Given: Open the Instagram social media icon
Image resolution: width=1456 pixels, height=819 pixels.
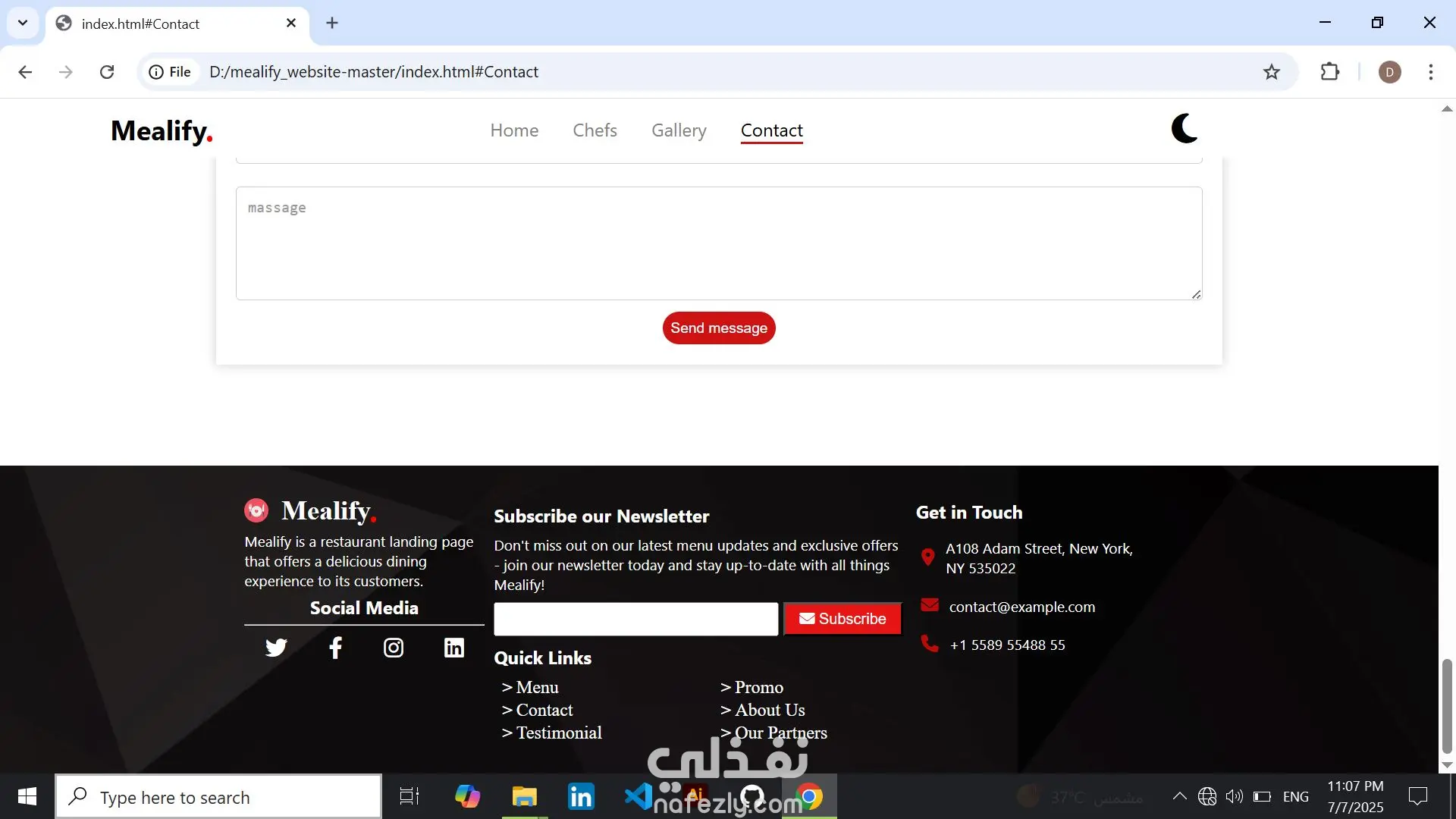Looking at the screenshot, I should pyautogui.click(x=393, y=648).
